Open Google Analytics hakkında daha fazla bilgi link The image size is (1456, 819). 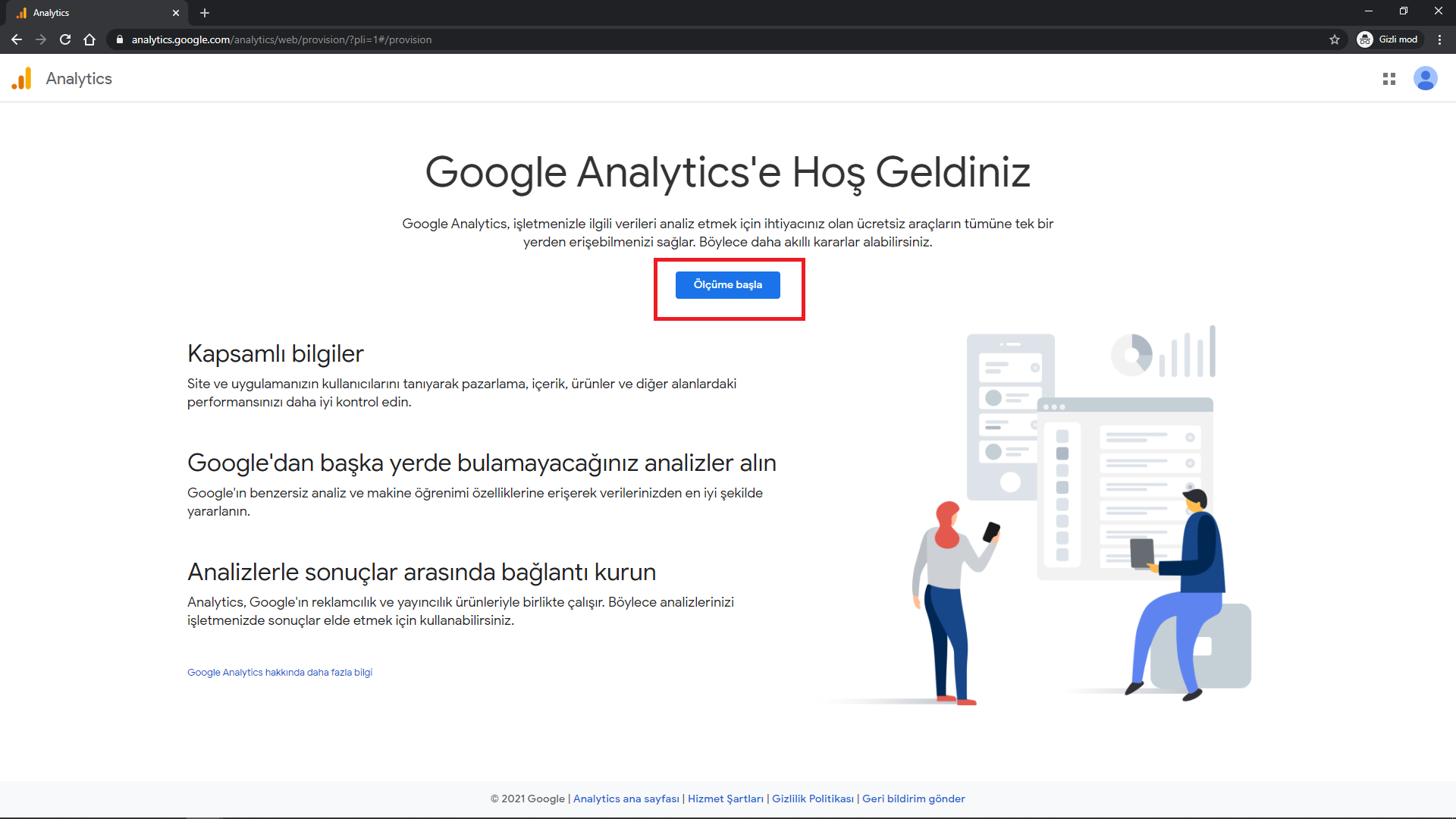pyautogui.click(x=280, y=673)
